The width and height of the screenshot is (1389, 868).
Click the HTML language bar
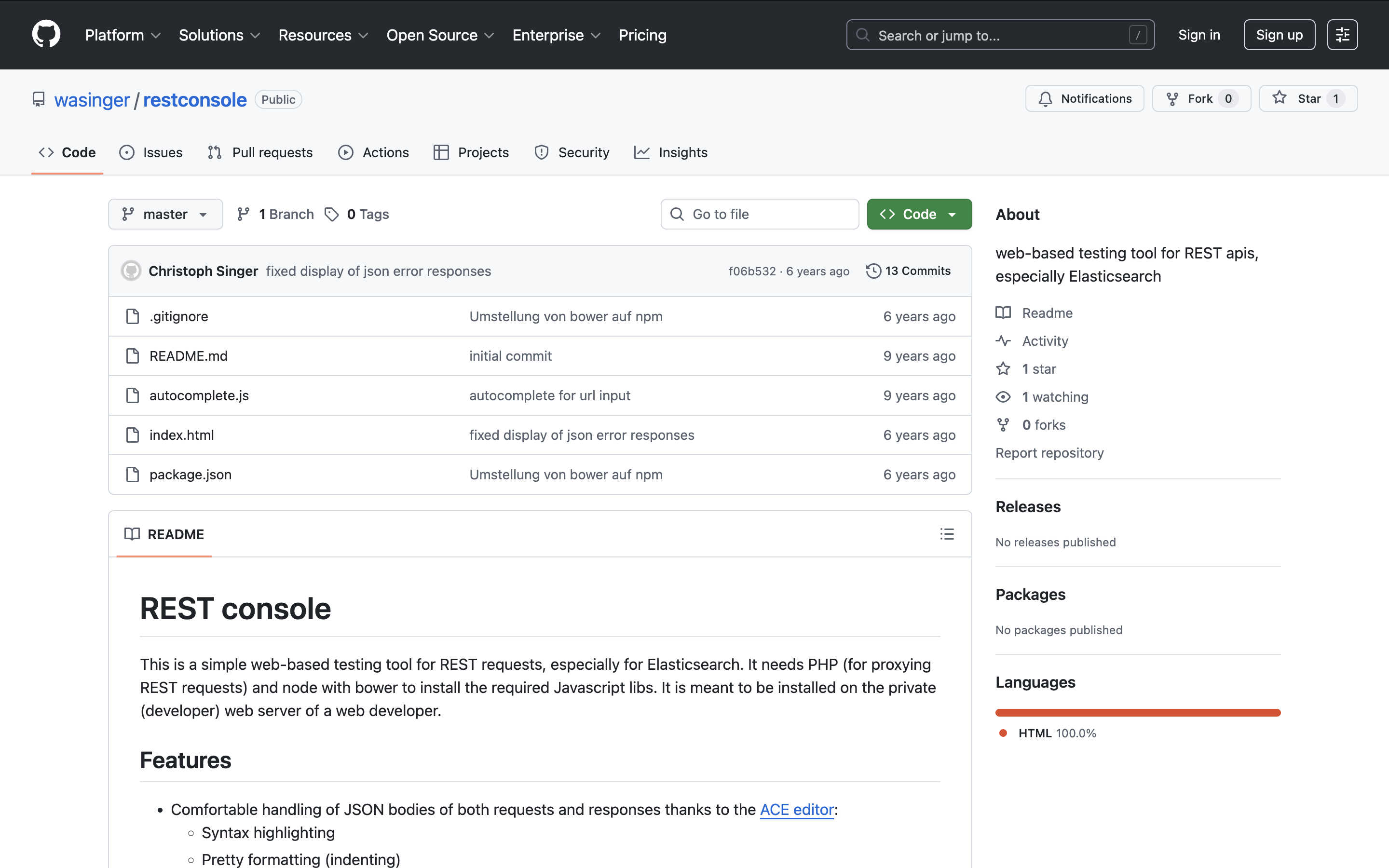pos(1138,712)
